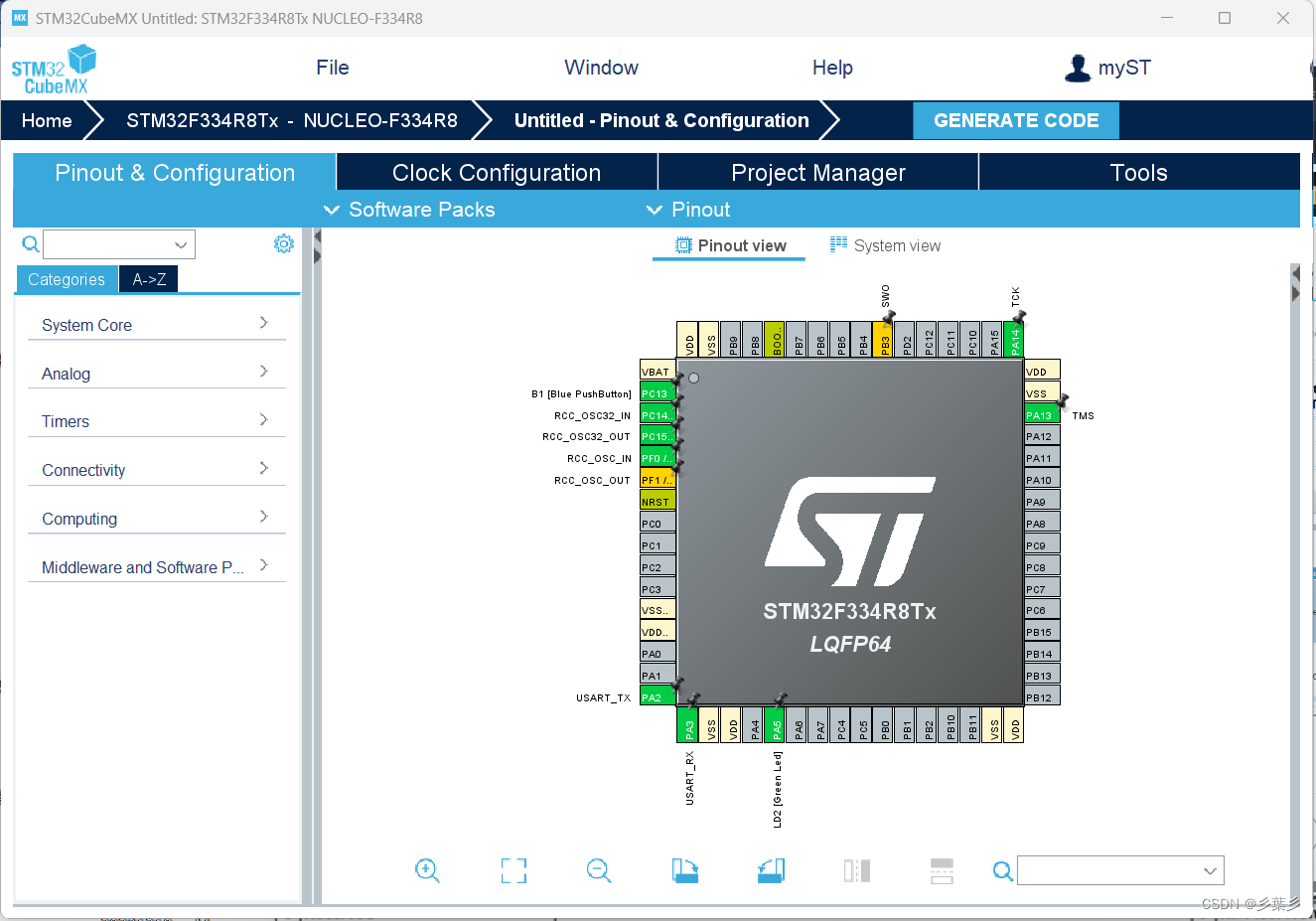1316x921 pixels.
Task: Open the Software Packs dropdown
Action: pos(409,210)
